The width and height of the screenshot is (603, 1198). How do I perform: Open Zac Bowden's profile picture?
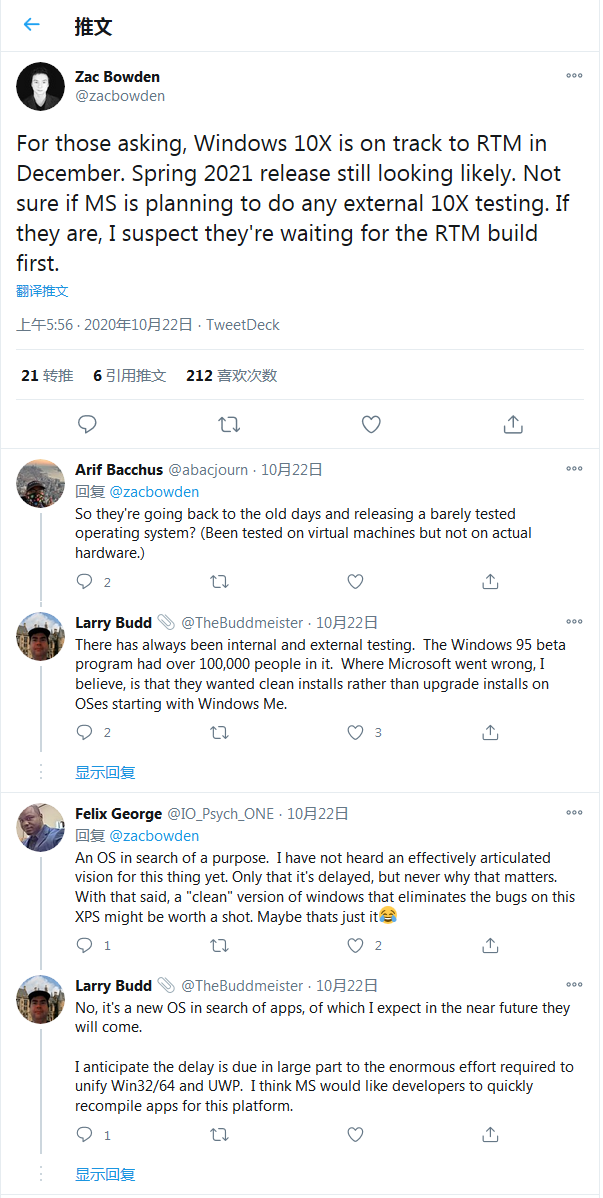point(41,86)
